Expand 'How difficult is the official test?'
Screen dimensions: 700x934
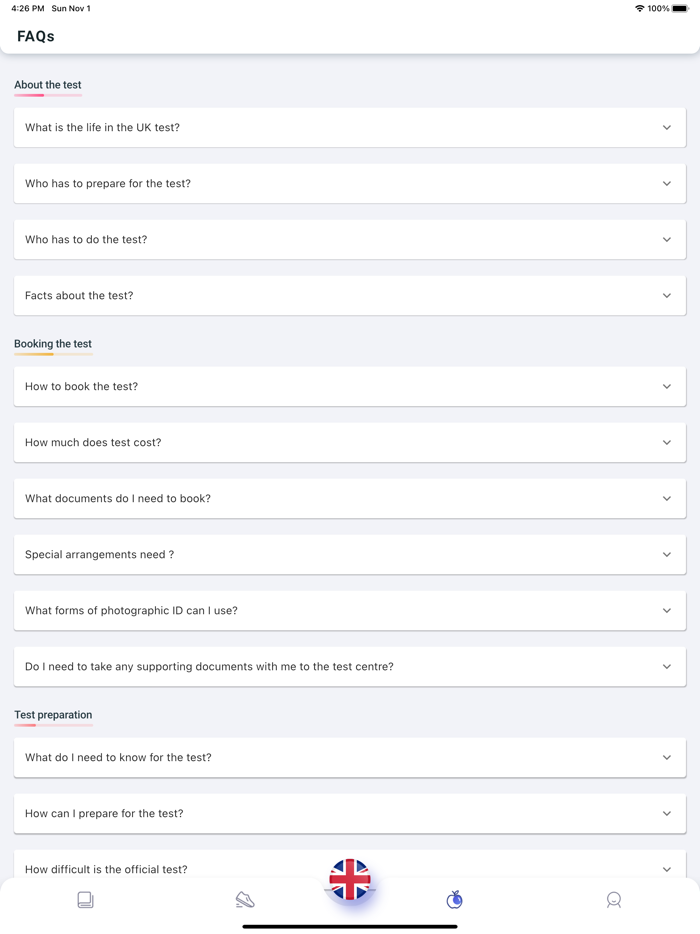point(349,869)
